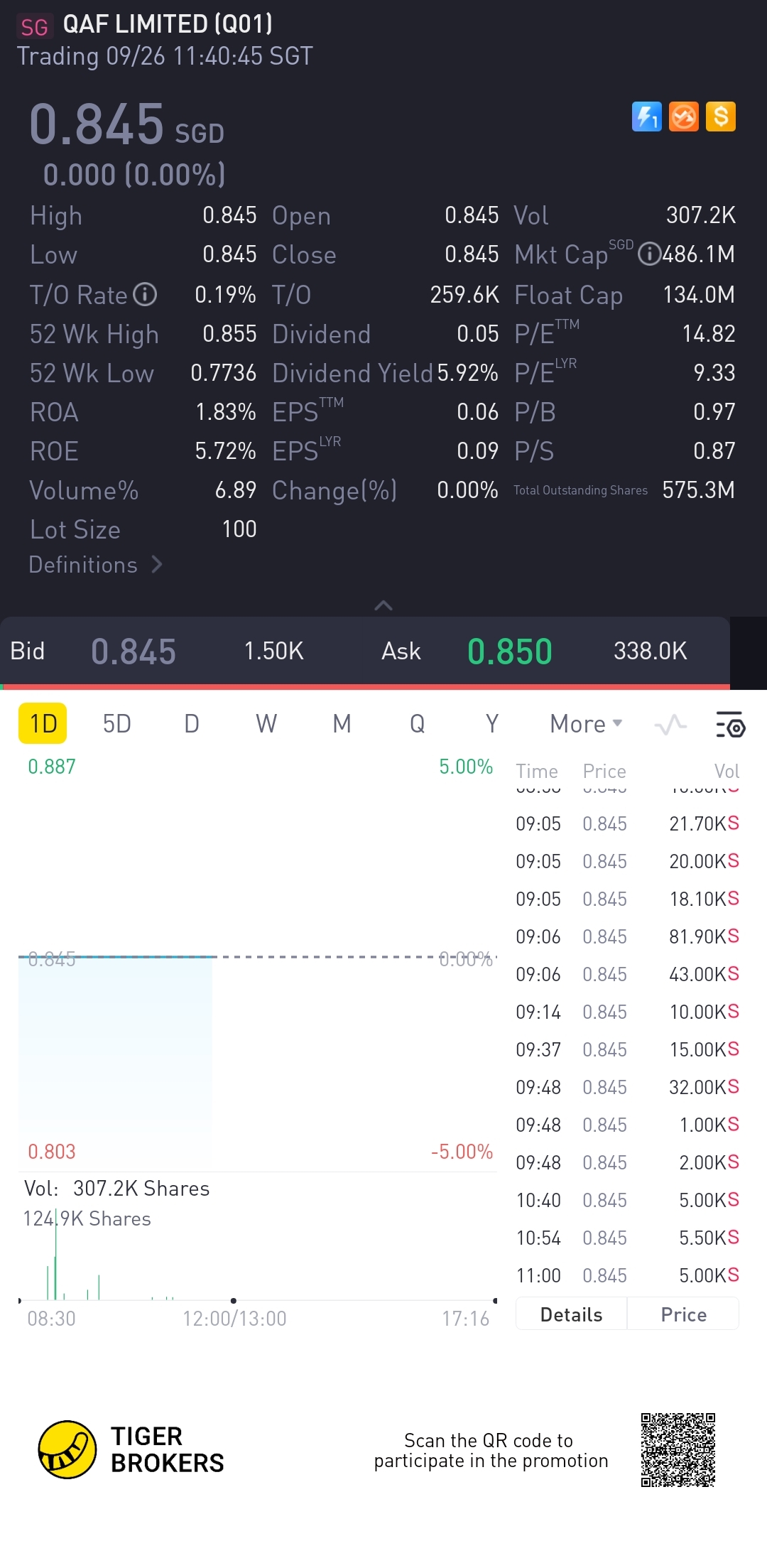Tap the promotion QR code
The image size is (767, 1568).
click(x=678, y=1450)
